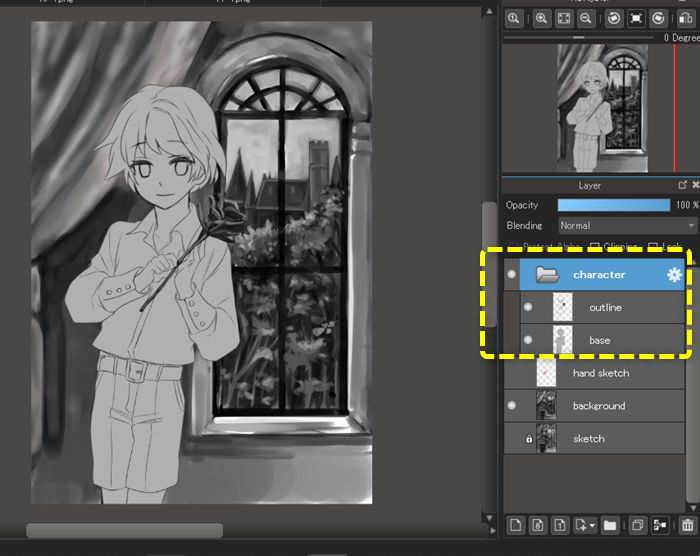
Task: Click canvas scroll right arrow
Action: (x=493, y=531)
